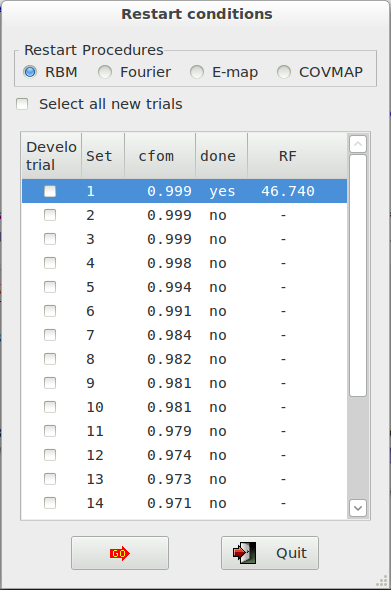
Task: Click the trial list vertical scrollbar thumb
Action: pyautogui.click(x=358, y=275)
